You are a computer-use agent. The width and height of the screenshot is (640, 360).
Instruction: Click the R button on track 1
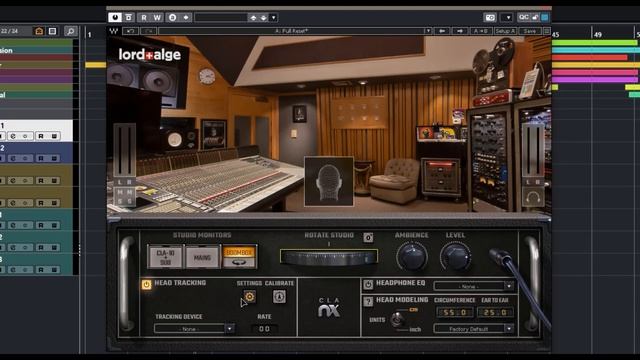click(x=41, y=136)
